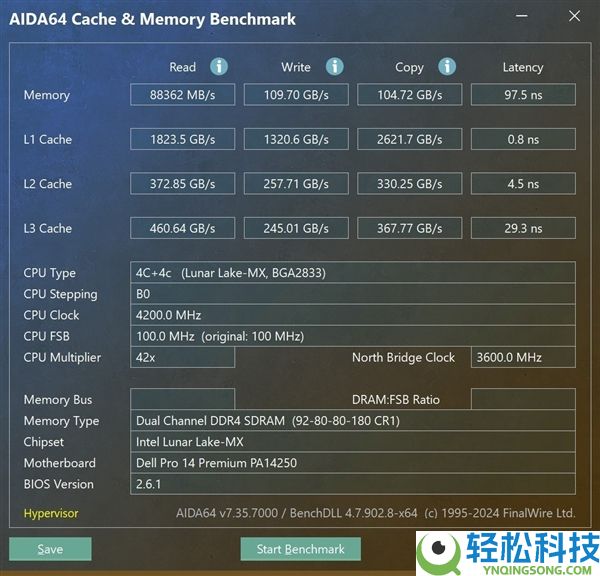Click the CPU Multiplier label
Image resolution: width=600 pixels, height=576 pixels.
click(x=62, y=357)
